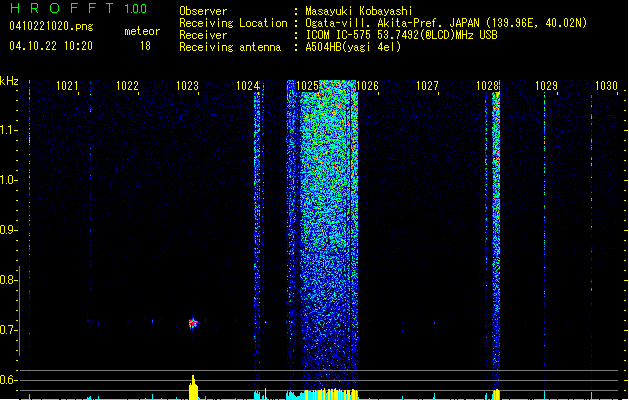The image size is (629, 400).
Task: Click the 1028 time axis label
Action: 487,86
